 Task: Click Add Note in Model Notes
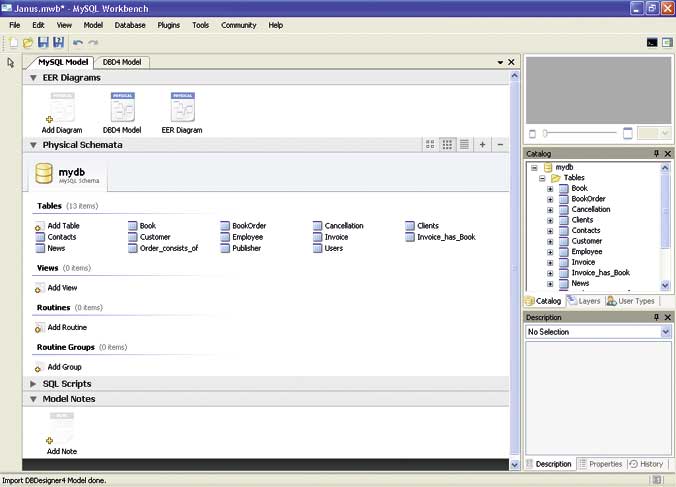click(62, 434)
